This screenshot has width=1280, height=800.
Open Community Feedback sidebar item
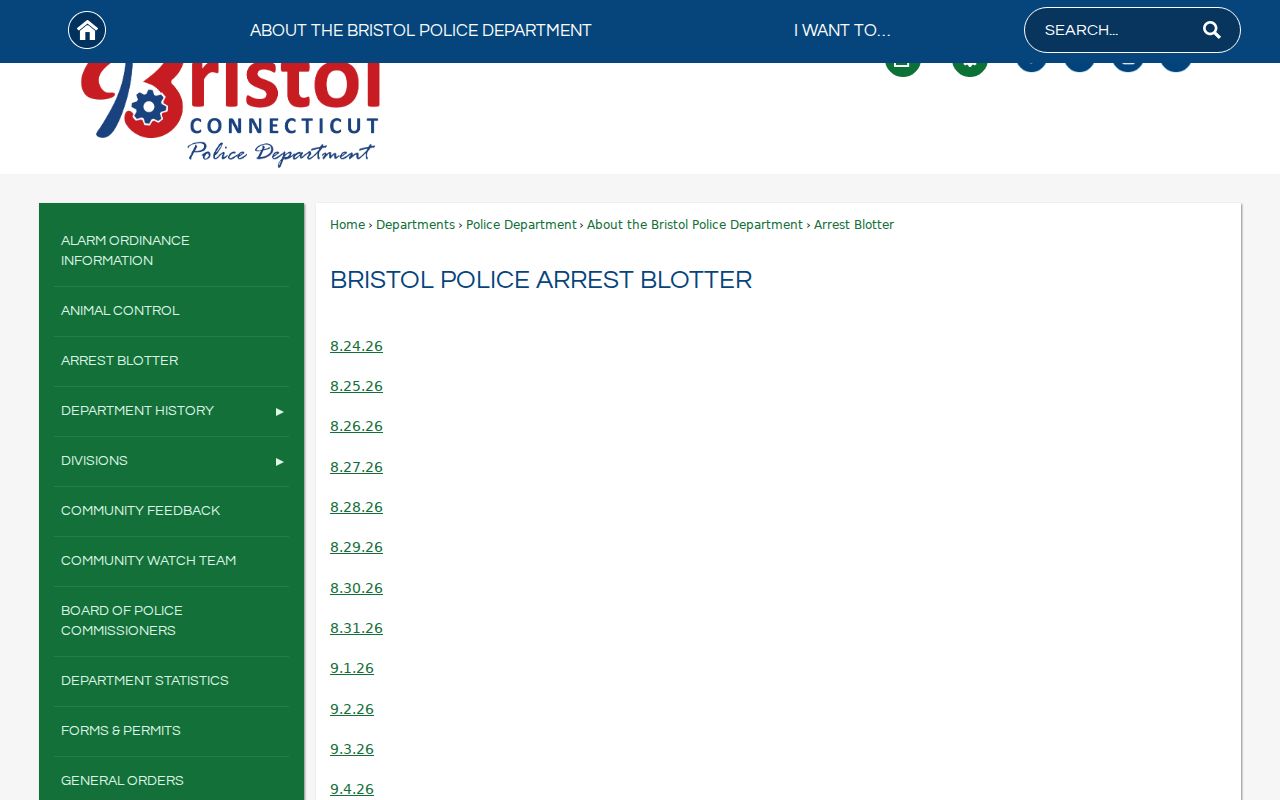click(171, 511)
